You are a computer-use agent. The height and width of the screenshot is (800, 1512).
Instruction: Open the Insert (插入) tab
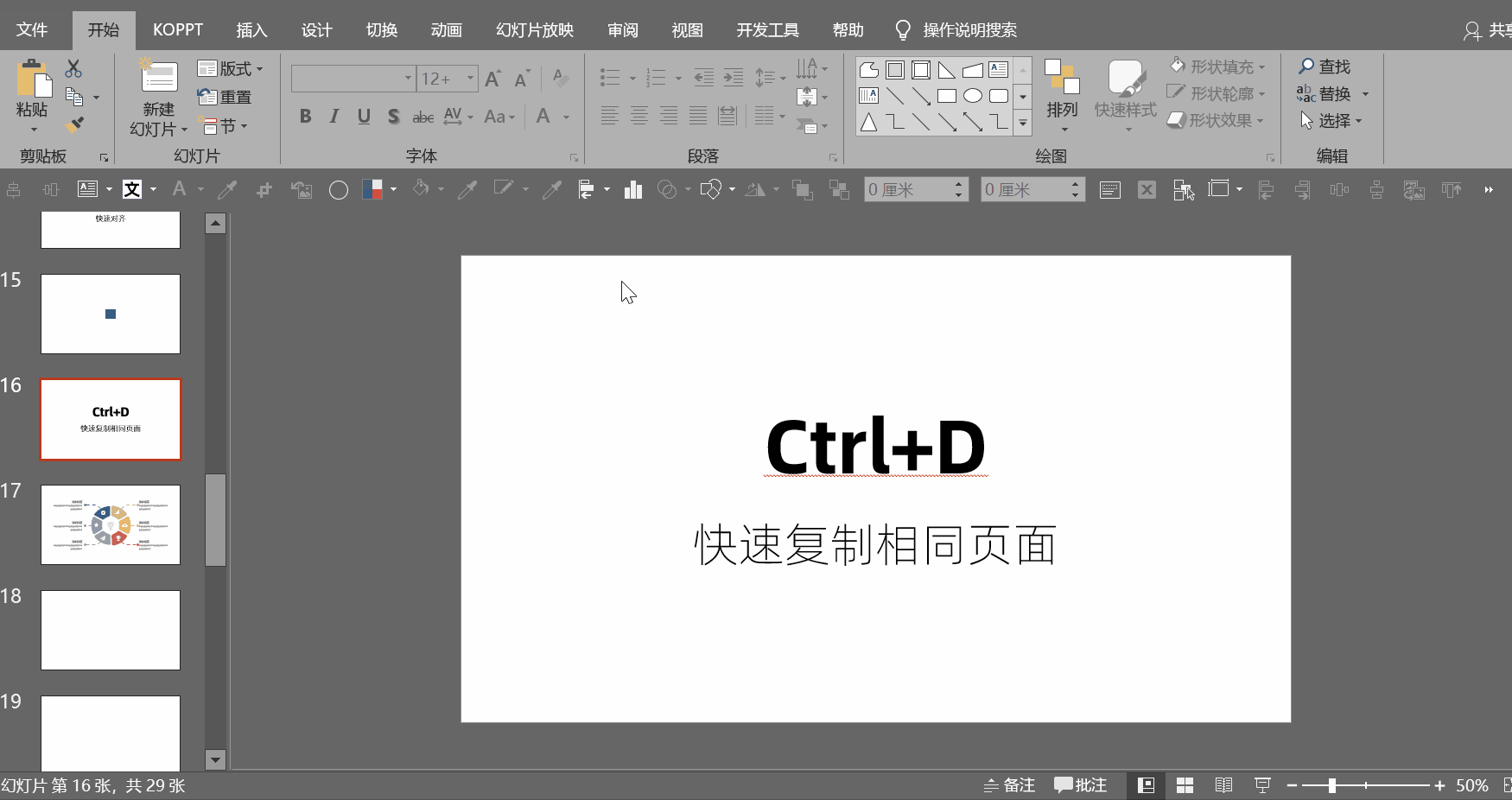click(x=251, y=30)
